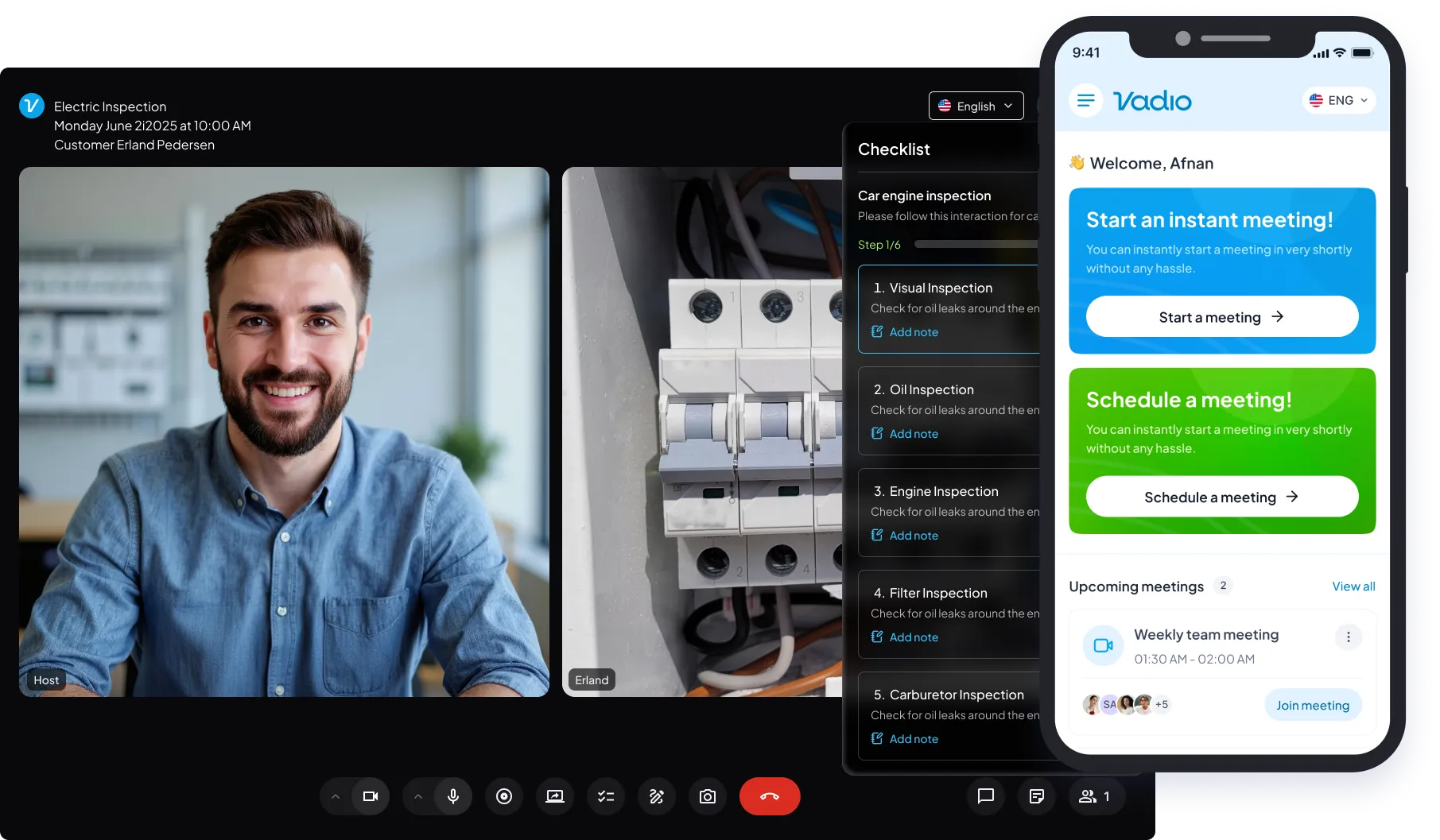1440x840 pixels.
Task: Mute the microphone
Action: tap(453, 796)
